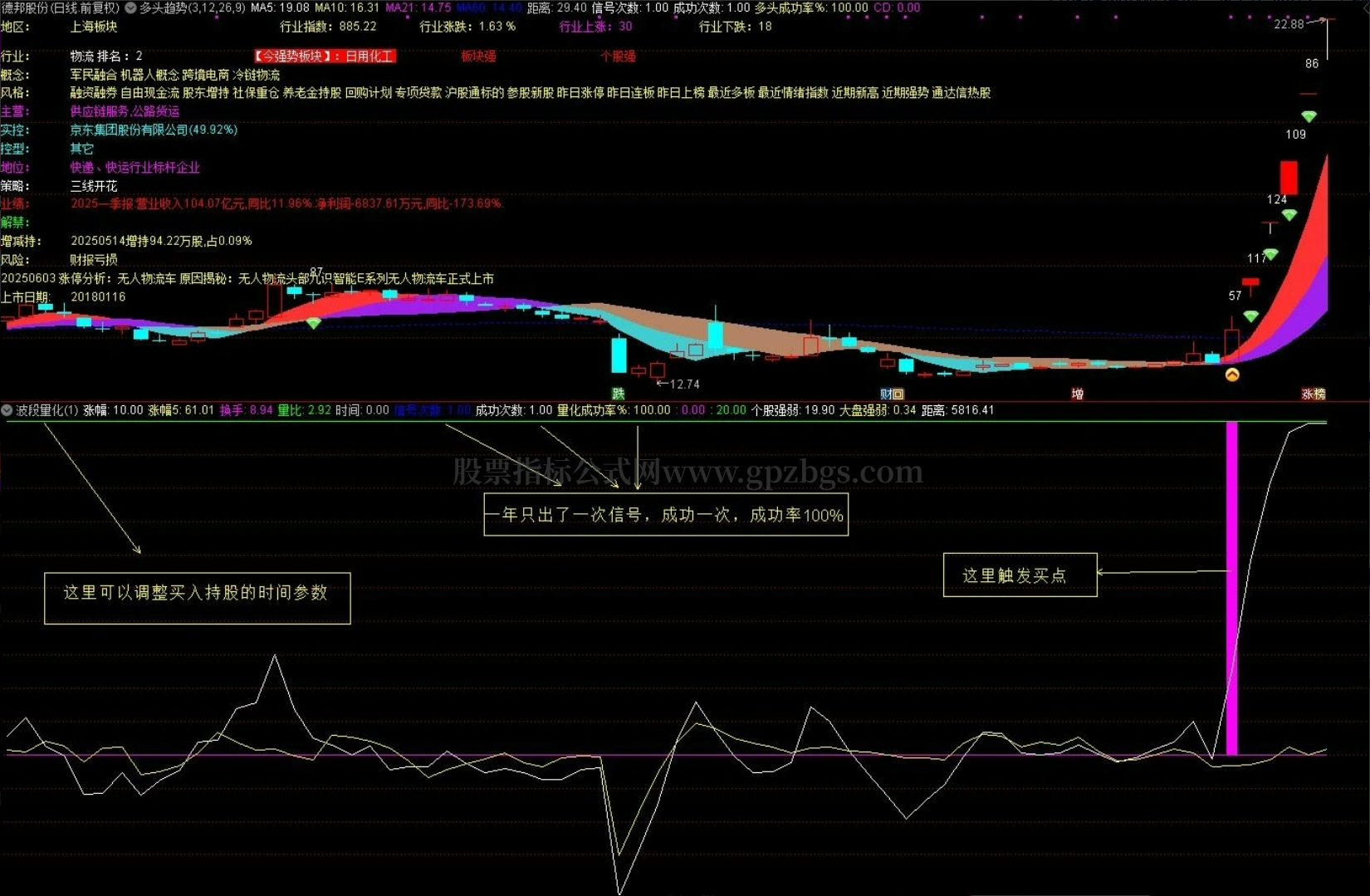Click the 财回 event marker on chart axis
The height and width of the screenshot is (896, 1370).
[892, 394]
